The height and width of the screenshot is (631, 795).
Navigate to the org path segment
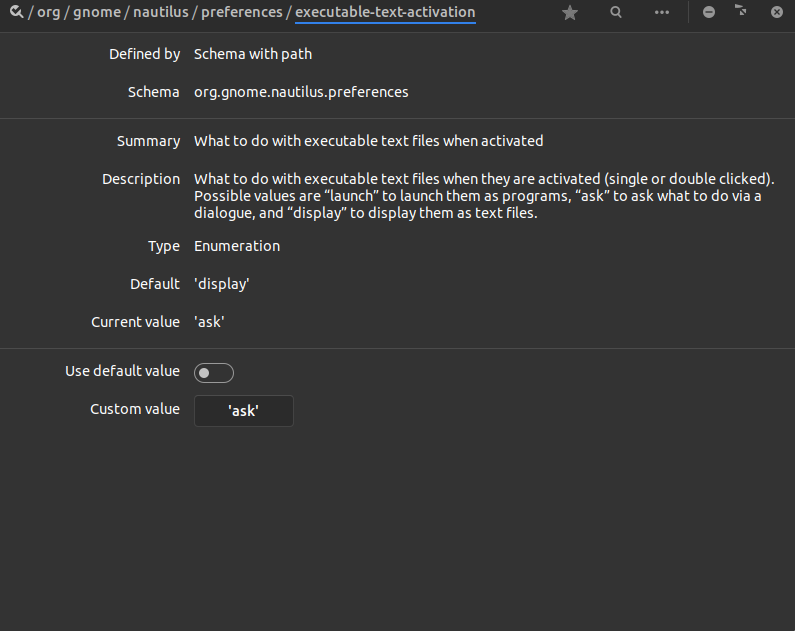[49, 13]
